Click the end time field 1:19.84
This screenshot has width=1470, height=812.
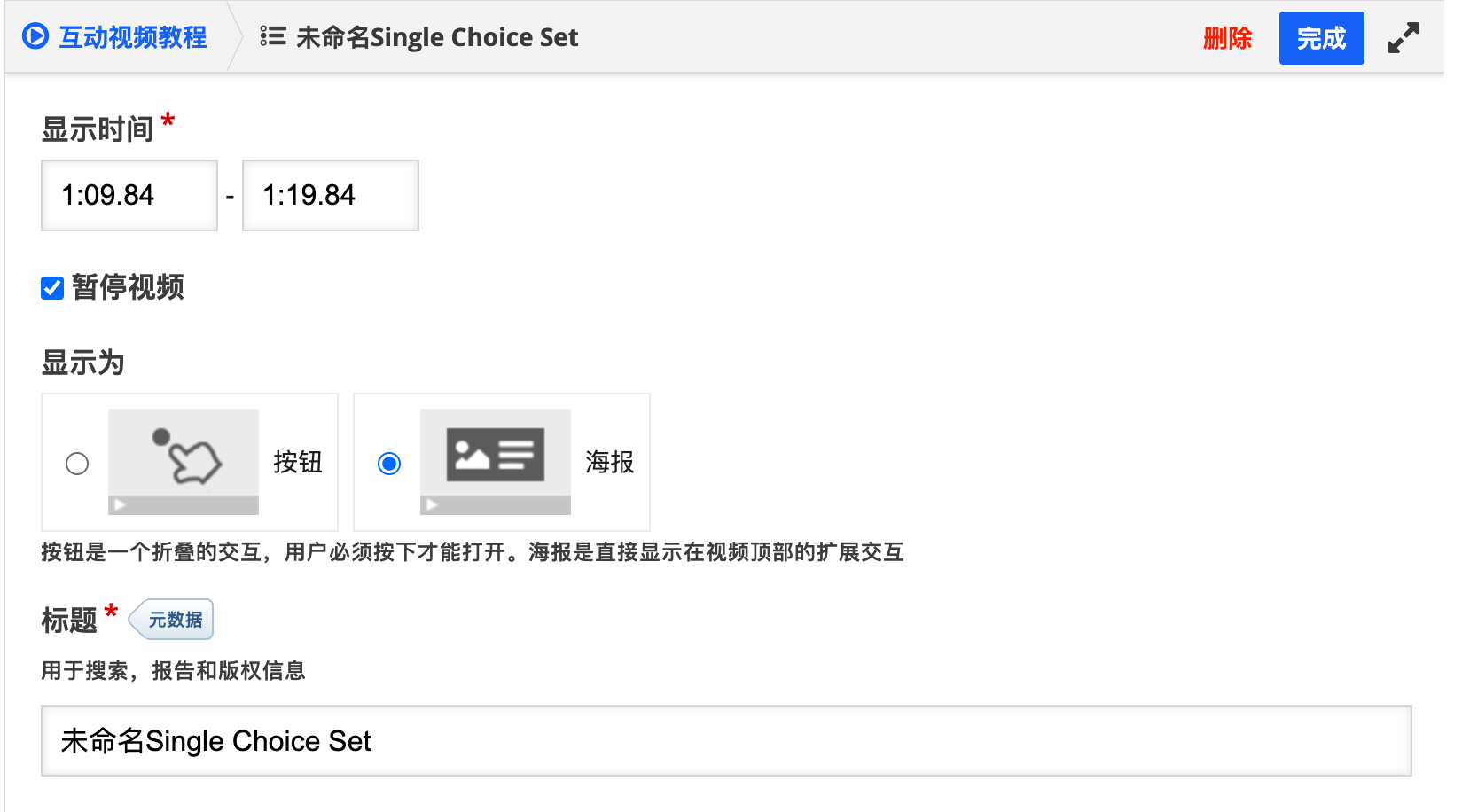click(330, 195)
